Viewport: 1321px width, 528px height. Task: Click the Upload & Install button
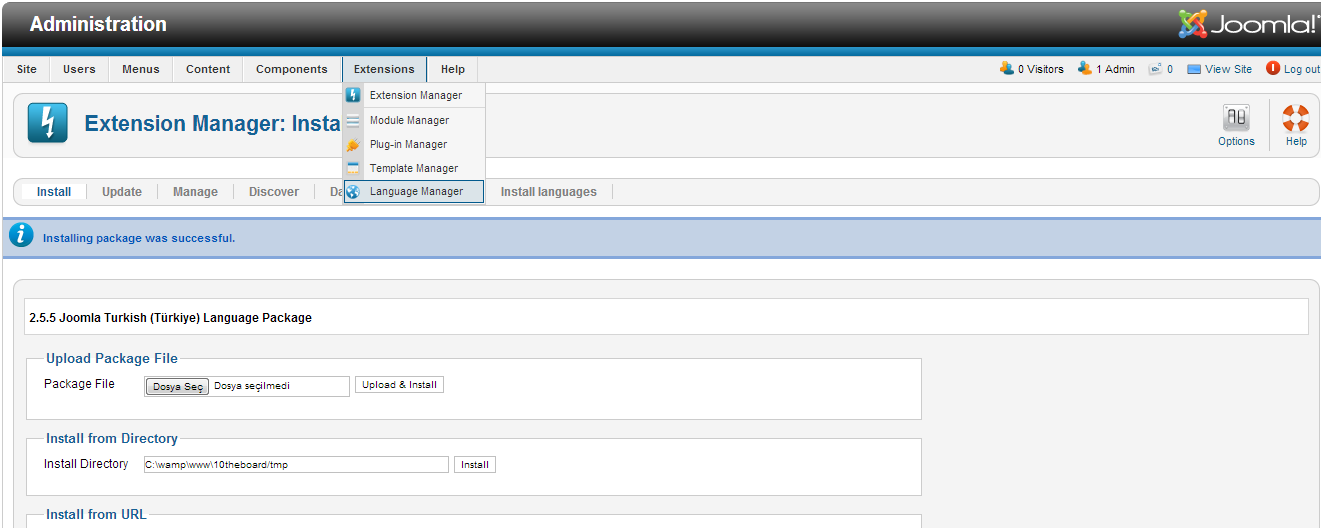tap(399, 385)
